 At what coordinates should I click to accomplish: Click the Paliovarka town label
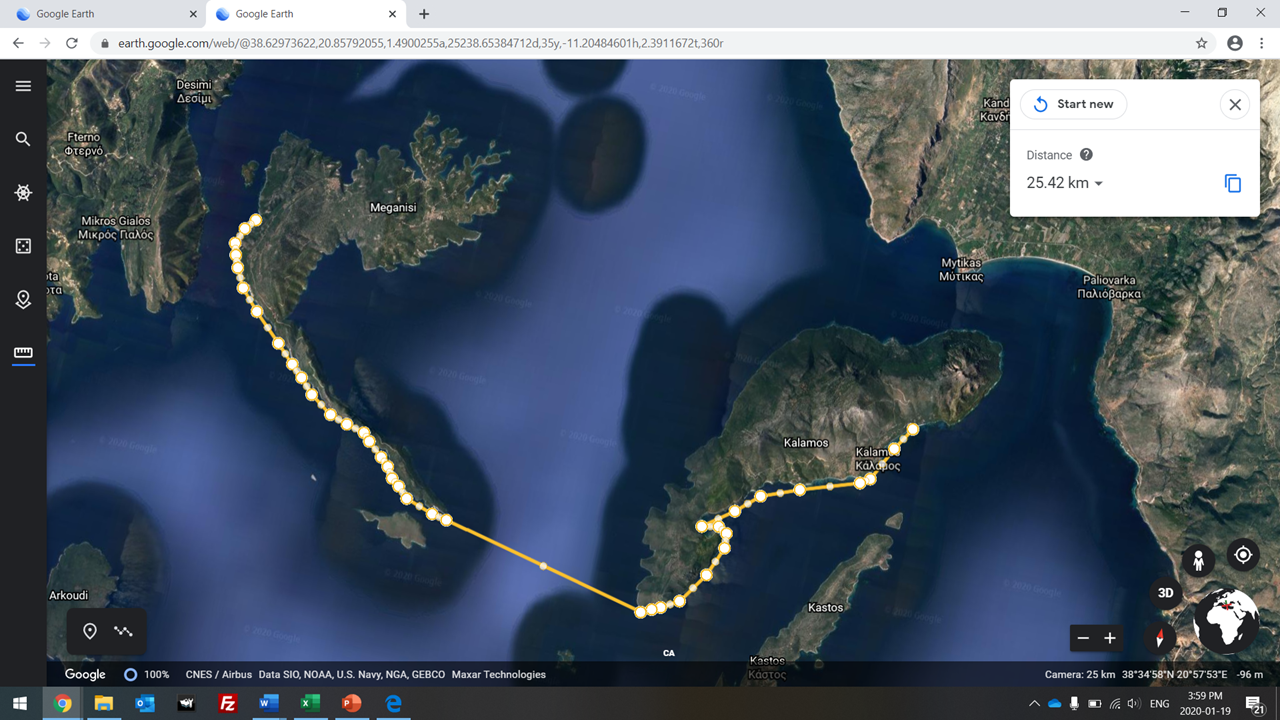(1109, 288)
